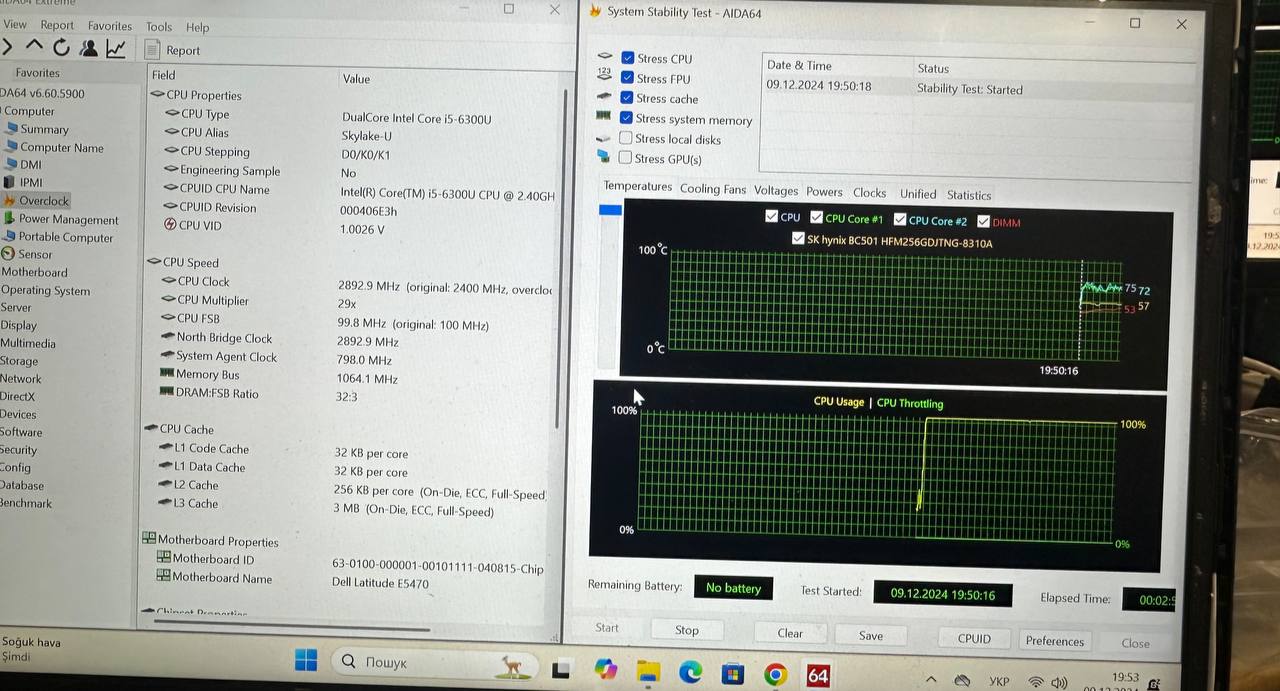Click the graph chart toolbar icon
This screenshot has width=1280, height=691.
tap(116, 48)
